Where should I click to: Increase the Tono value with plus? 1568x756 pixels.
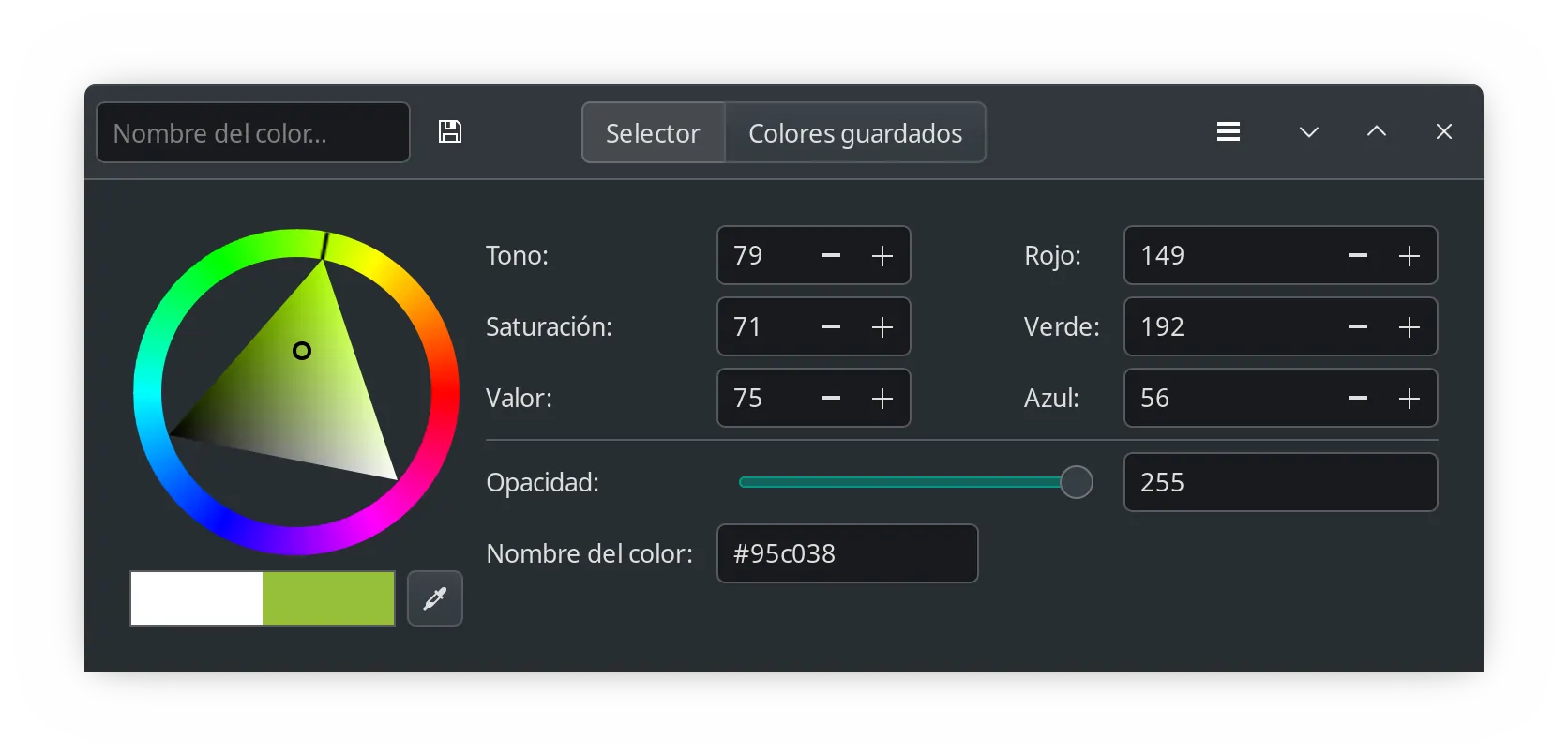point(882,256)
